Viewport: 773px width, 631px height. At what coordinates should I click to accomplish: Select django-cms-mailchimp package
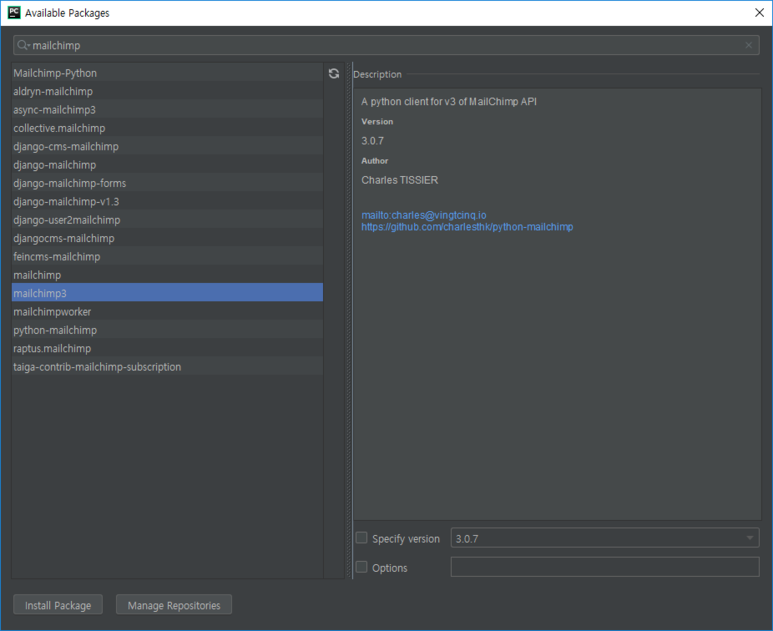167,146
